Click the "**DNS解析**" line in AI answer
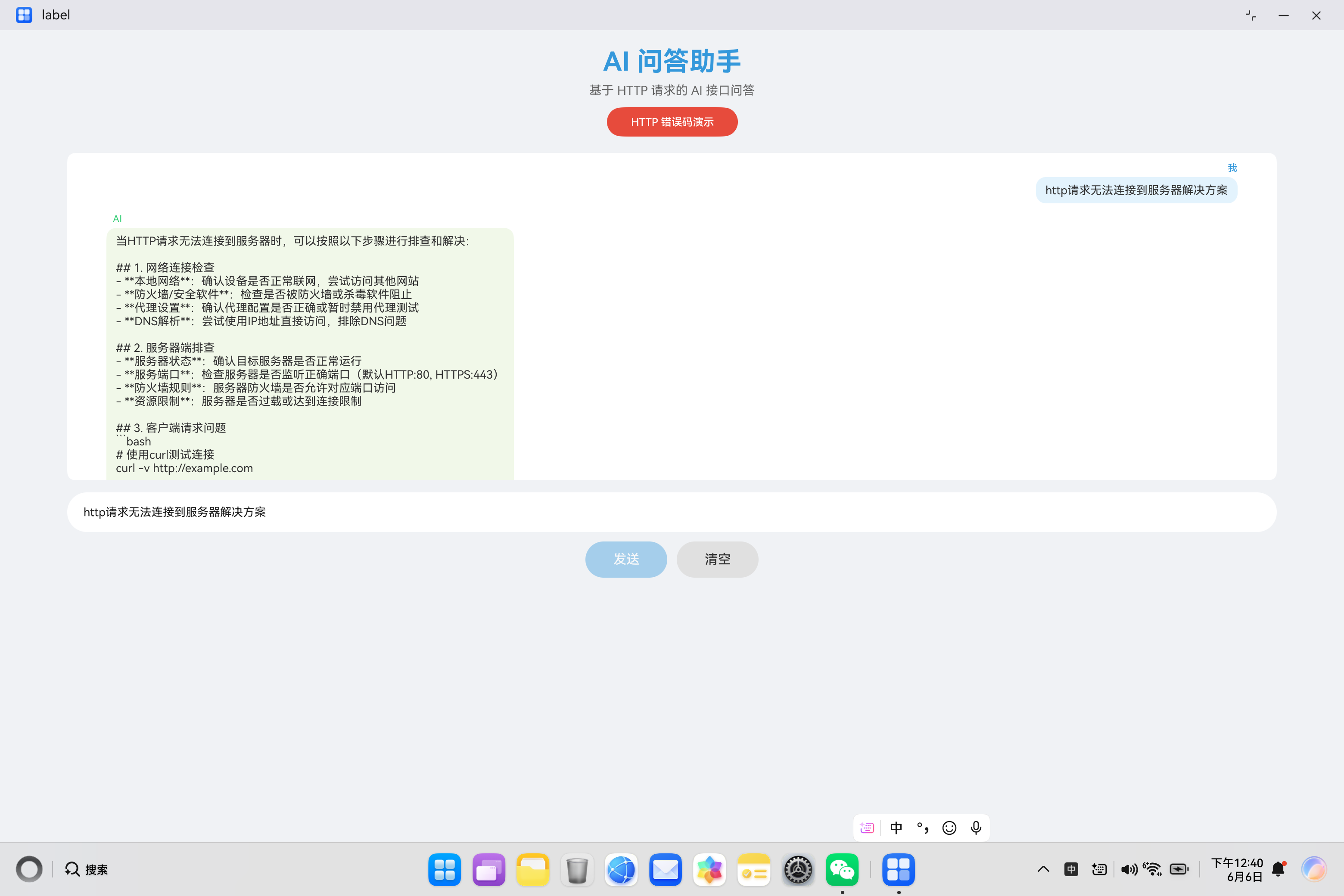 [x=261, y=321]
